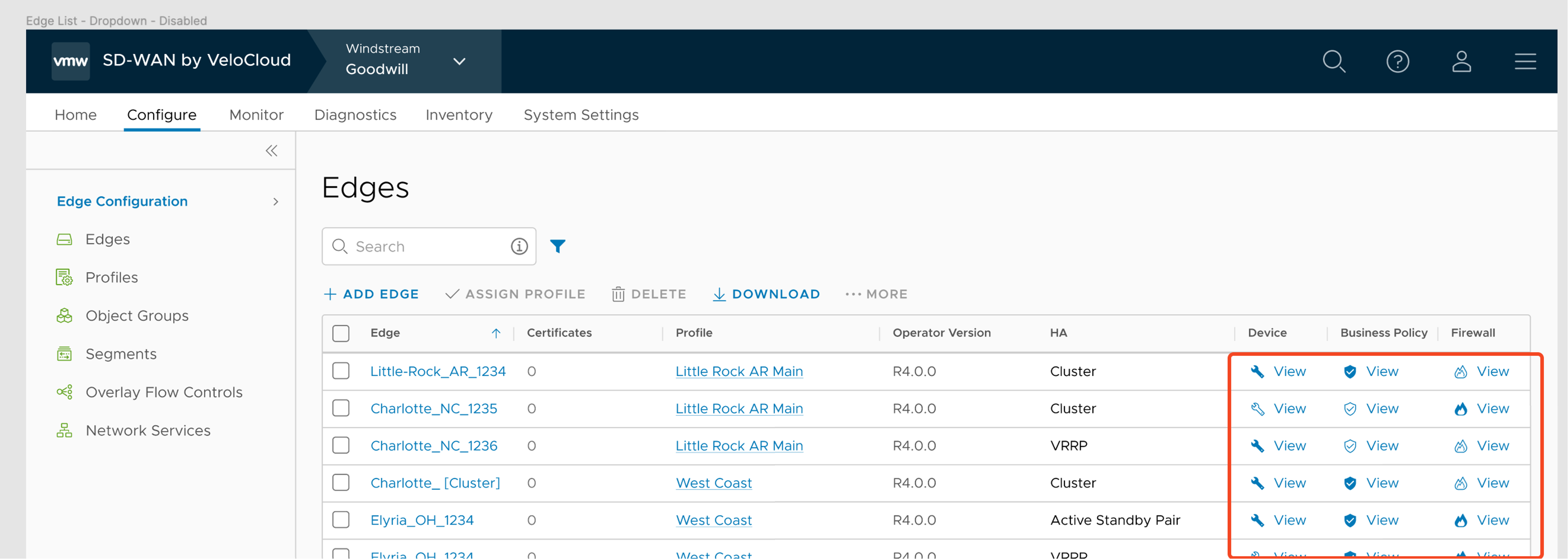The width and height of the screenshot is (1568, 559).
Task: Open the hamburger menu icon
Action: tap(1525, 61)
